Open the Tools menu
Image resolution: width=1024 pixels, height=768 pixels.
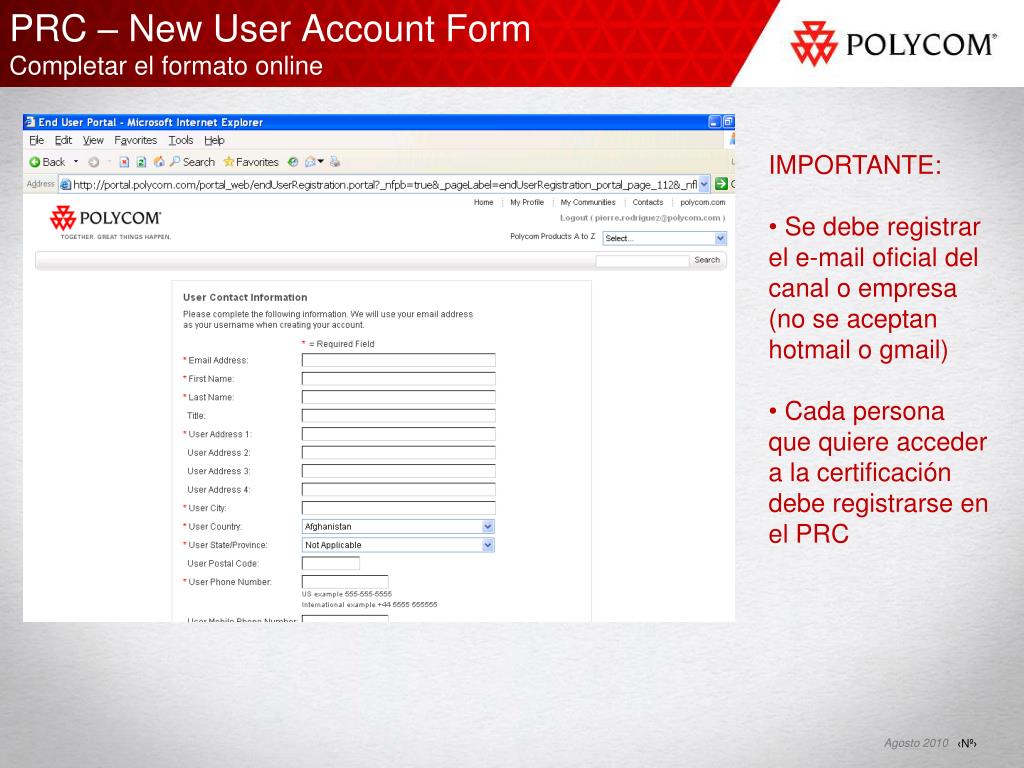(181, 140)
